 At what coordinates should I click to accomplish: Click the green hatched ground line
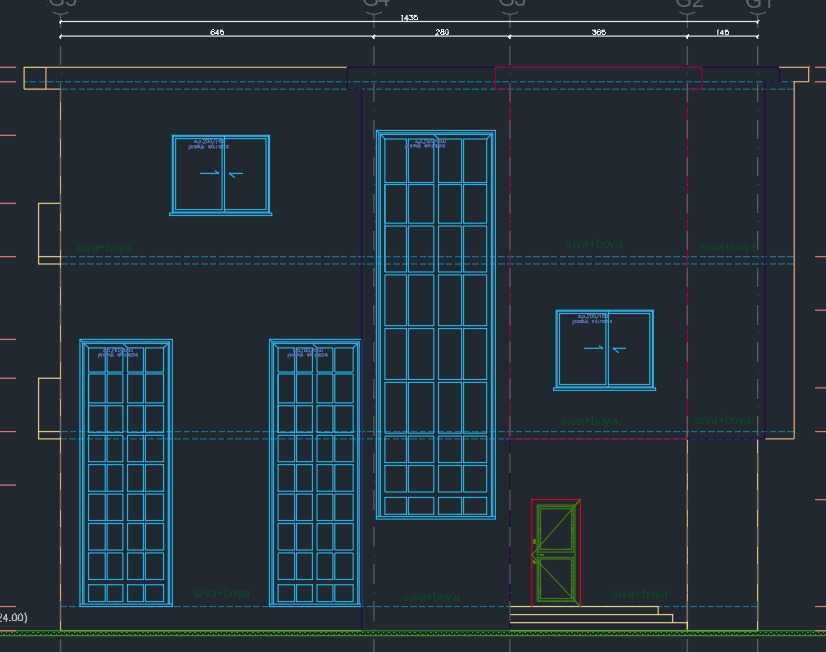point(400,636)
